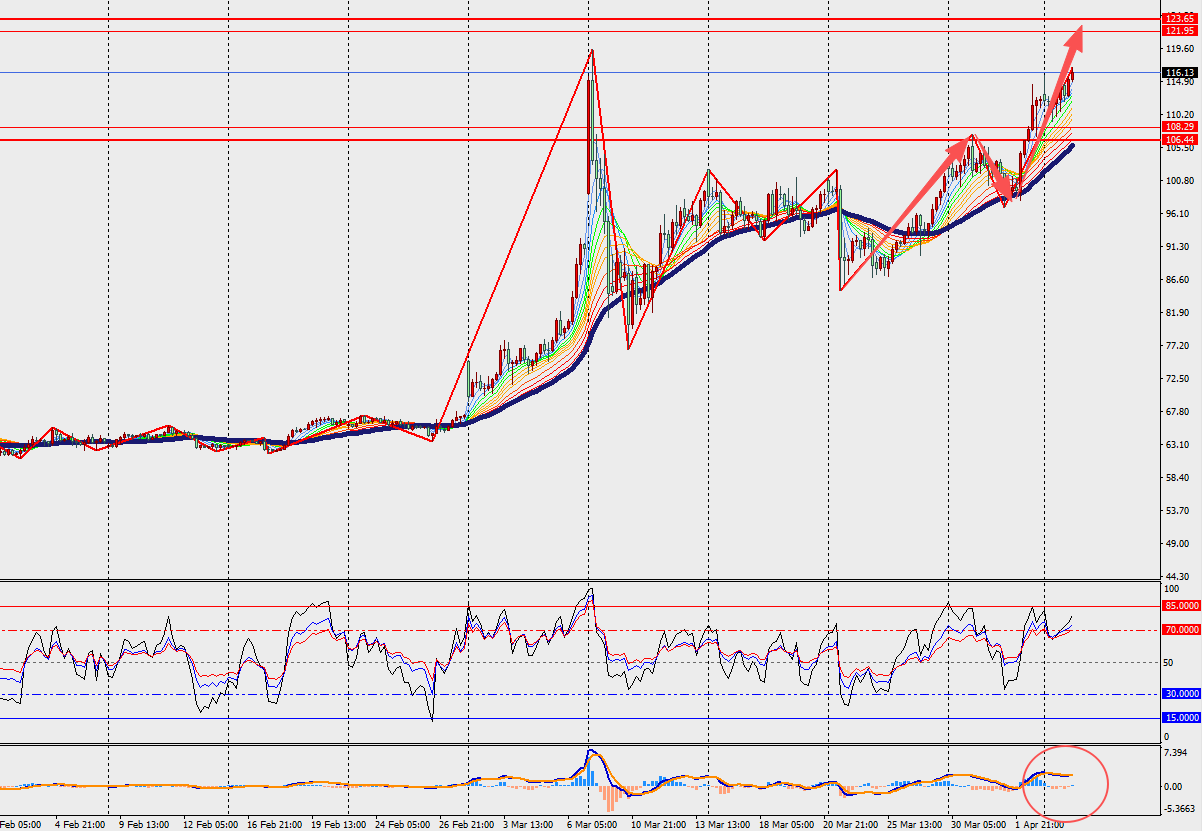
Task: Click the 123.65 red price label
Action: [1181, 19]
